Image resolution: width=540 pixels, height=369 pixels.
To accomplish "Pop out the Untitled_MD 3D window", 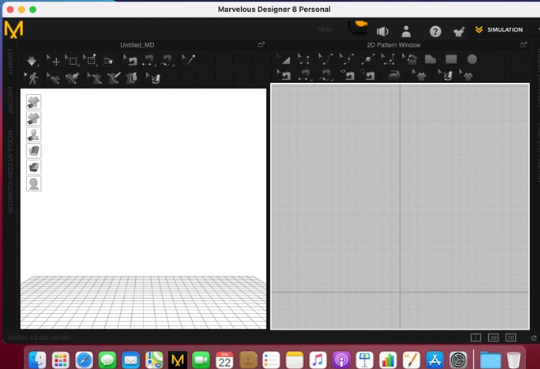I will click(x=261, y=45).
